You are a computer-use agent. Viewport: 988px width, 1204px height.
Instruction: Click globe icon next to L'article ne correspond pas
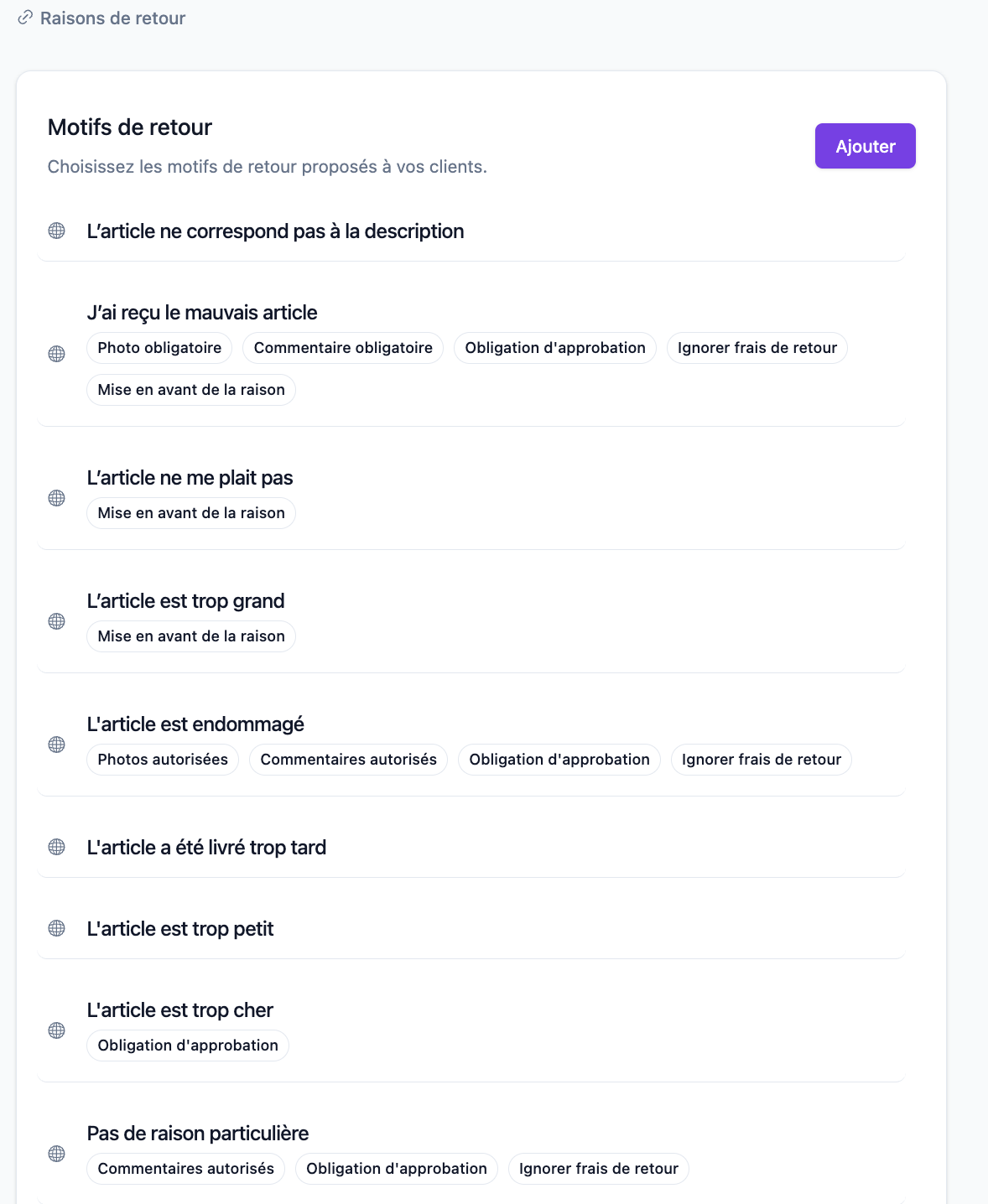click(56, 231)
